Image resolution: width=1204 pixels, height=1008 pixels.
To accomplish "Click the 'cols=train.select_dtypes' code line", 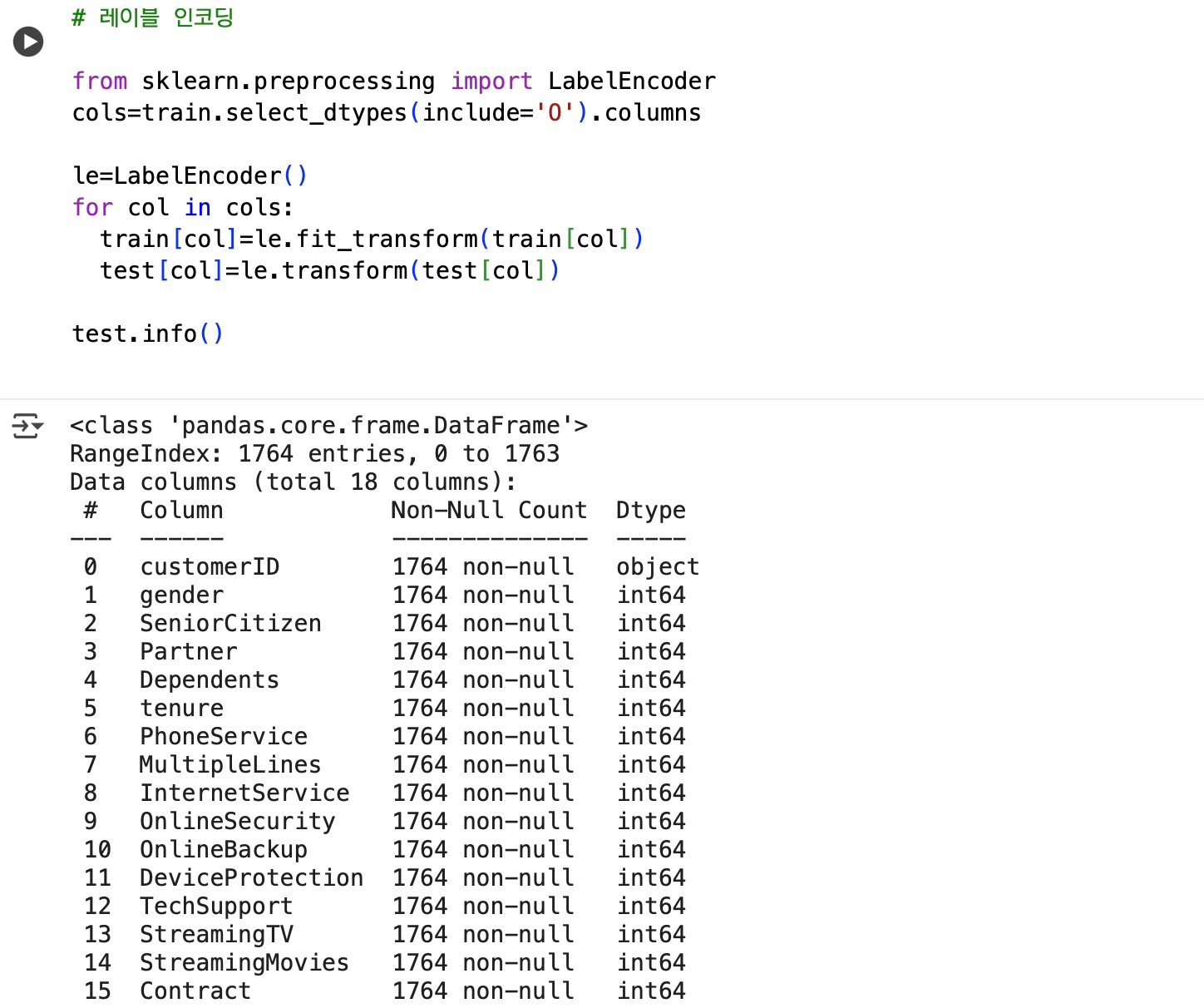I will click(x=387, y=112).
